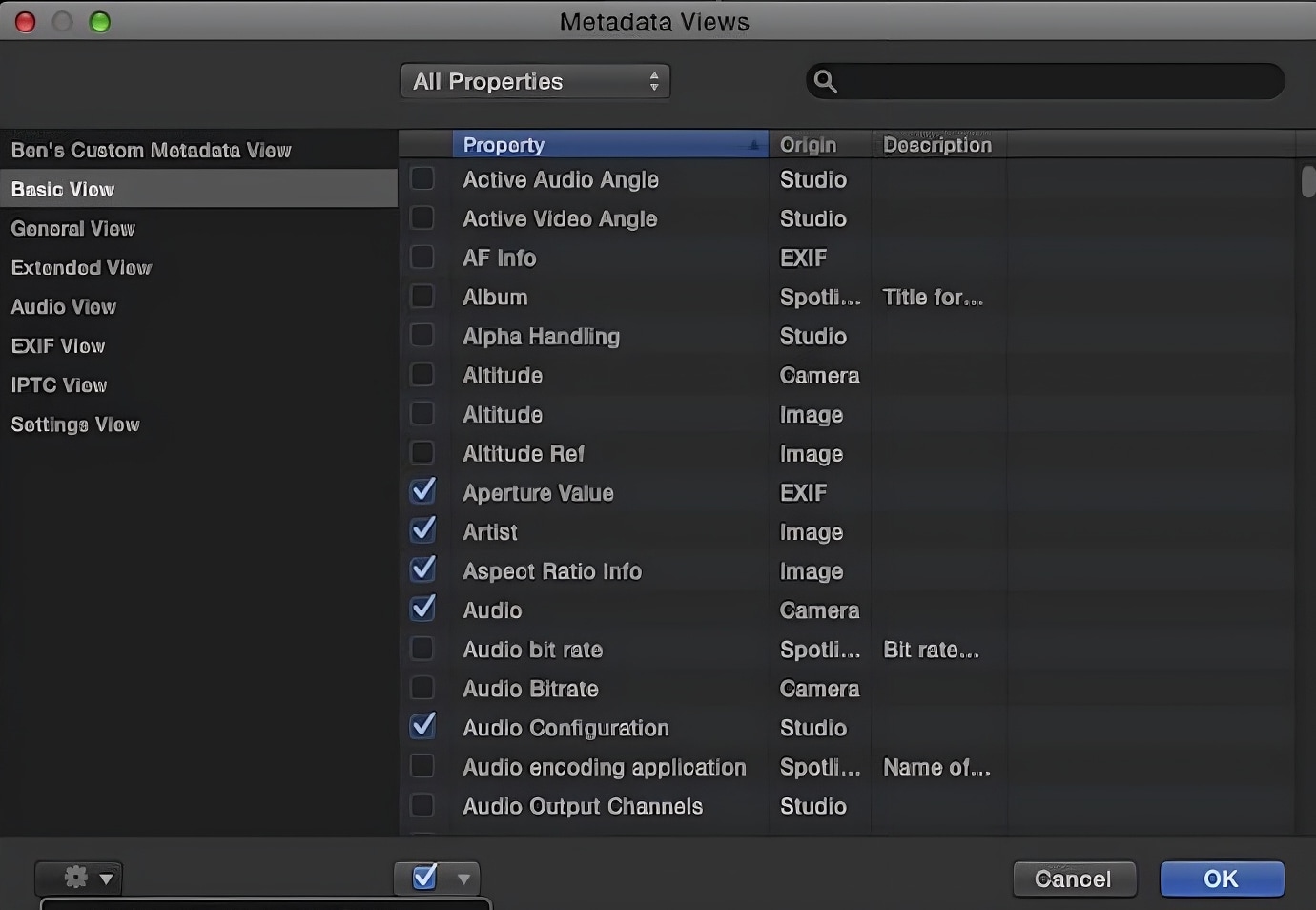Uncheck the Aspect Ratio Info checkbox

click(422, 570)
